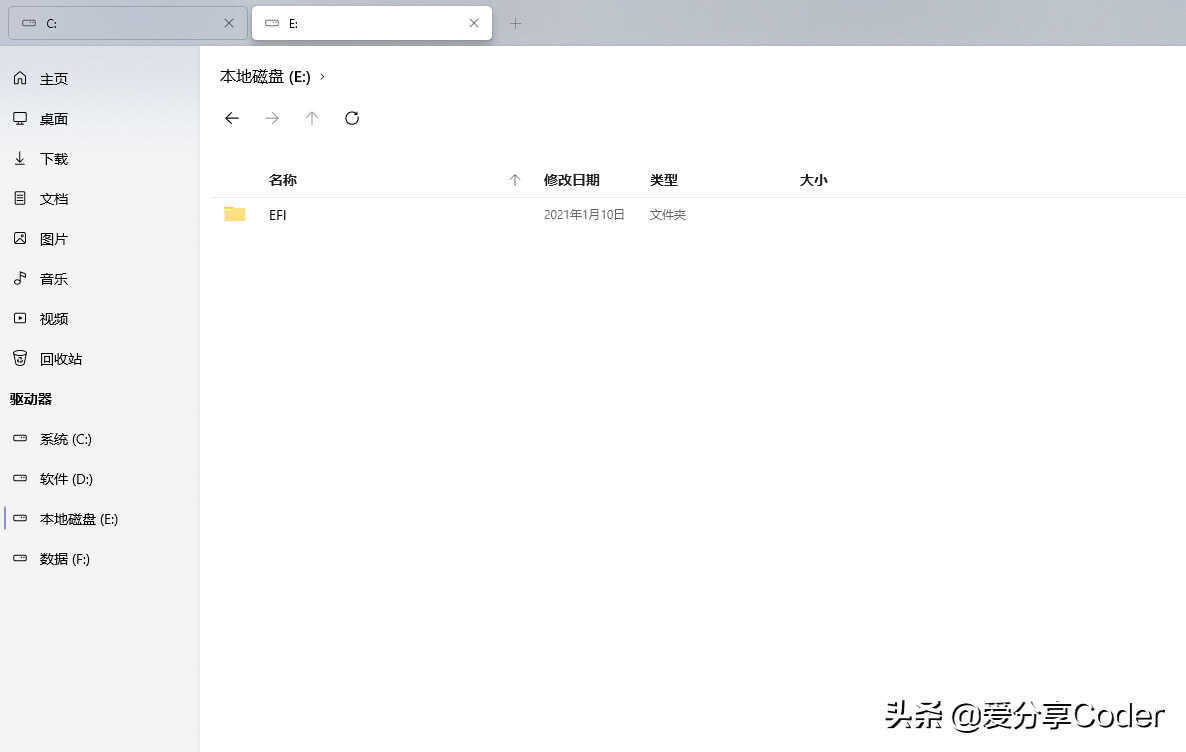1186x752 pixels.
Task: Click 本地磁盘 (E:) breadcrumb path
Action: [x=265, y=77]
